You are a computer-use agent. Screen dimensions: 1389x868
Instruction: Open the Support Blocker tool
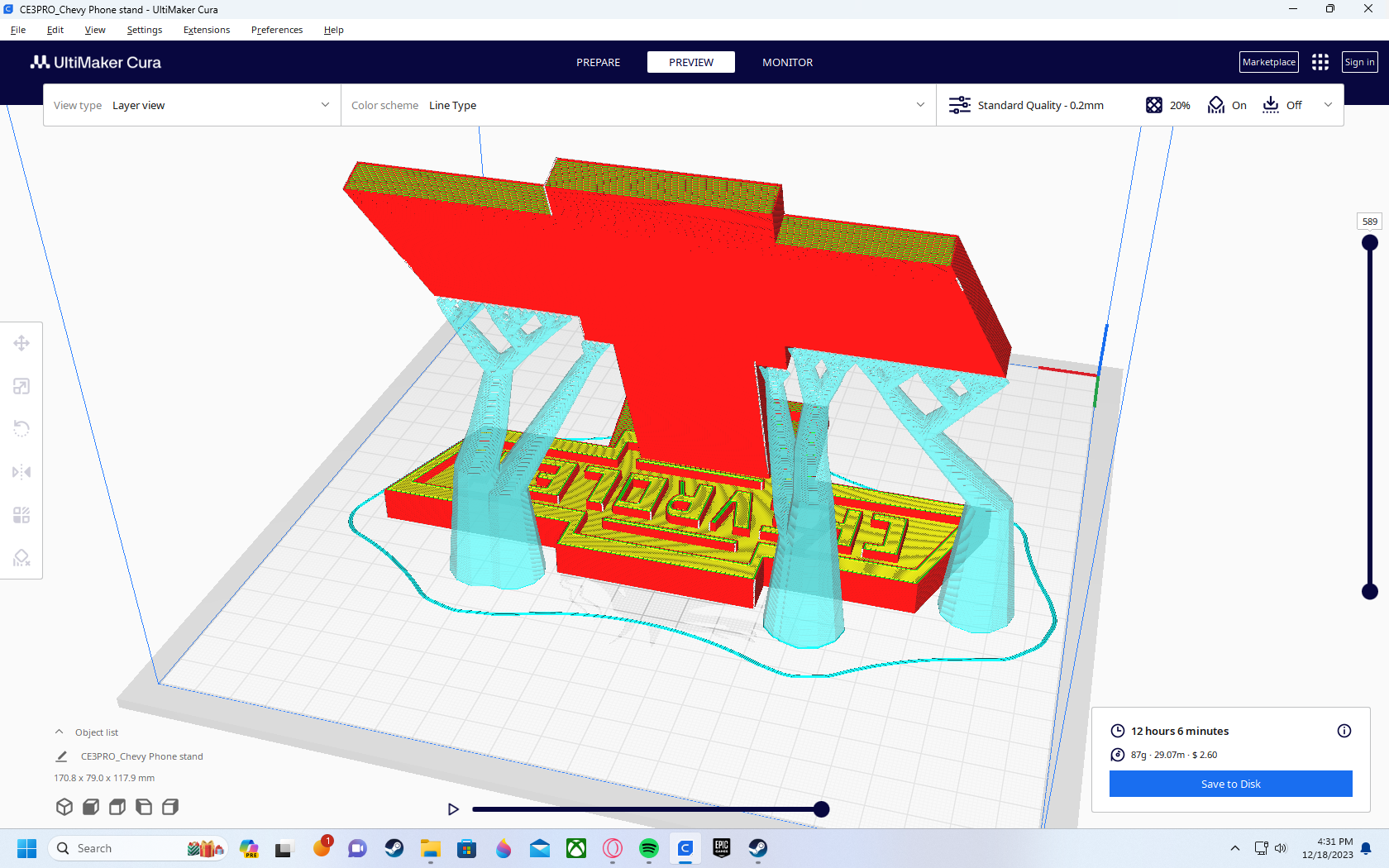tap(21, 558)
